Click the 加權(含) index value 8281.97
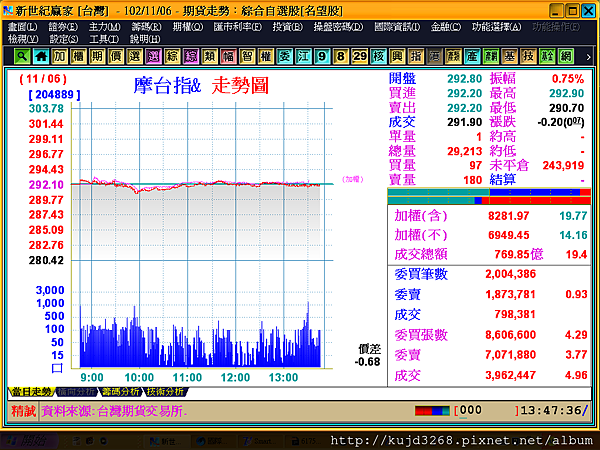The width and height of the screenshot is (600, 450). tap(509, 216)
